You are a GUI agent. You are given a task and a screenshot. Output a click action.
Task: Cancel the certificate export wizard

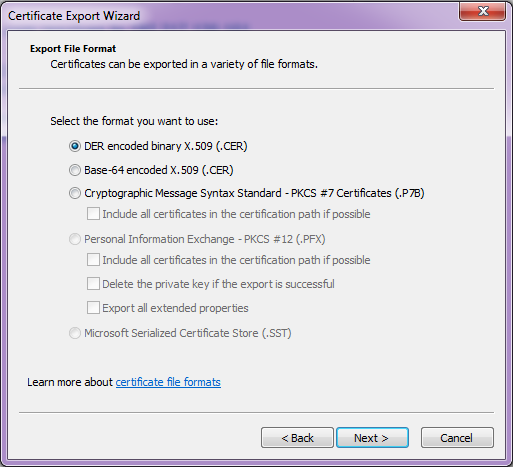click(x=457, y=438)
